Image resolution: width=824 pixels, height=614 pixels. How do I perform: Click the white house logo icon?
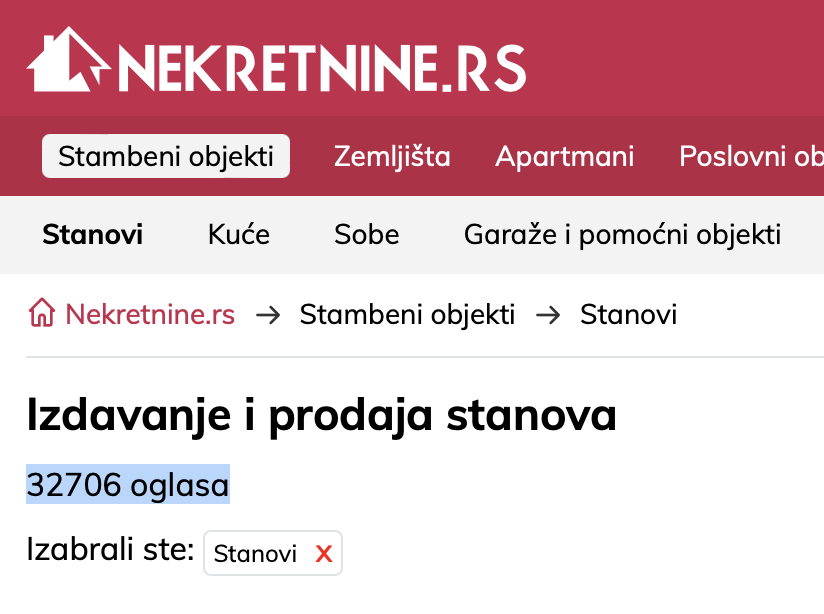coord(68,61)
